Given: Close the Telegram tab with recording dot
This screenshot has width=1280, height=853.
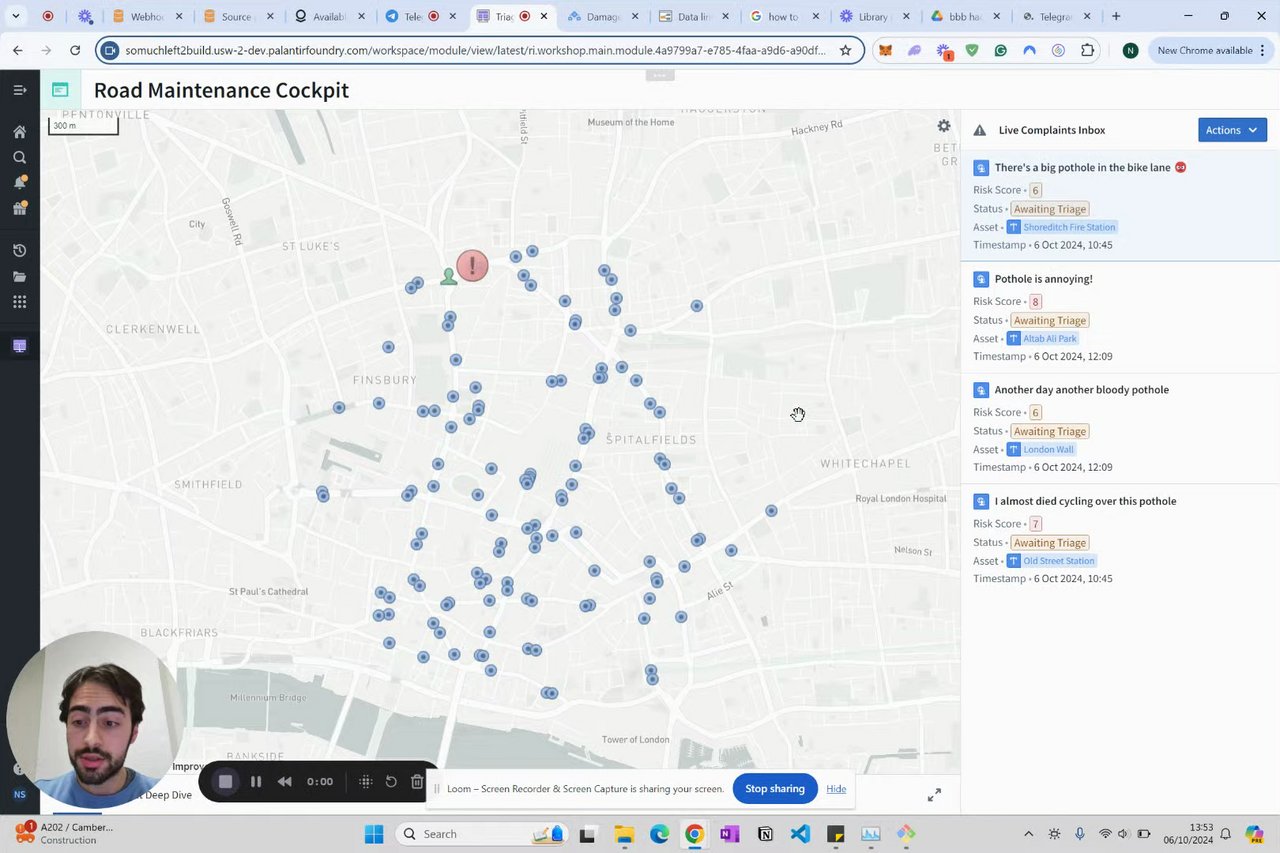Looking at the screenshot, I should [x=454, y=17].
